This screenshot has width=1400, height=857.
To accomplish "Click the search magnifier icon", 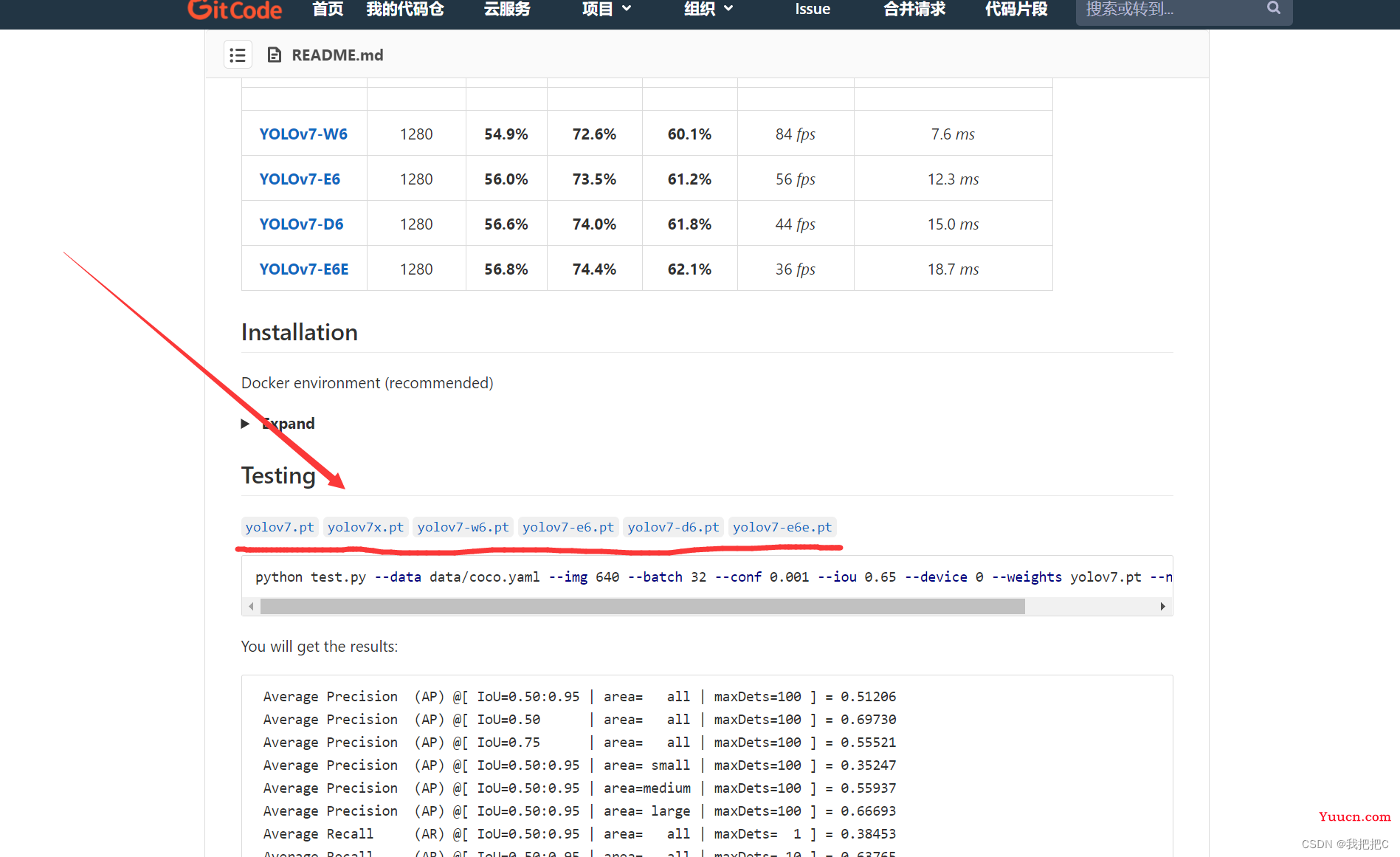I will tap(1274, 8).
